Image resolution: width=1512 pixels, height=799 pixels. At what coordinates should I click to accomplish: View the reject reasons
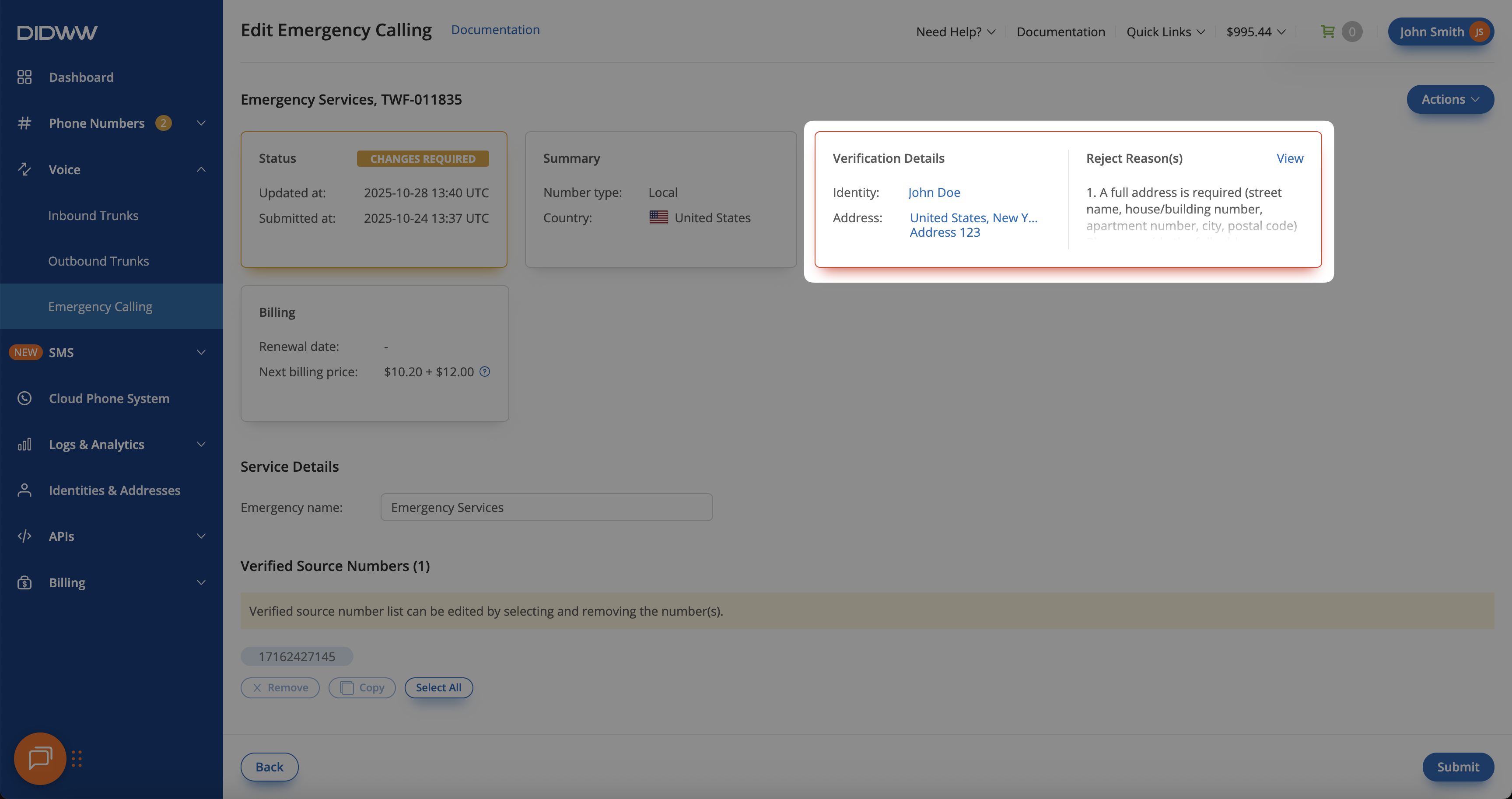(1290, 158)
